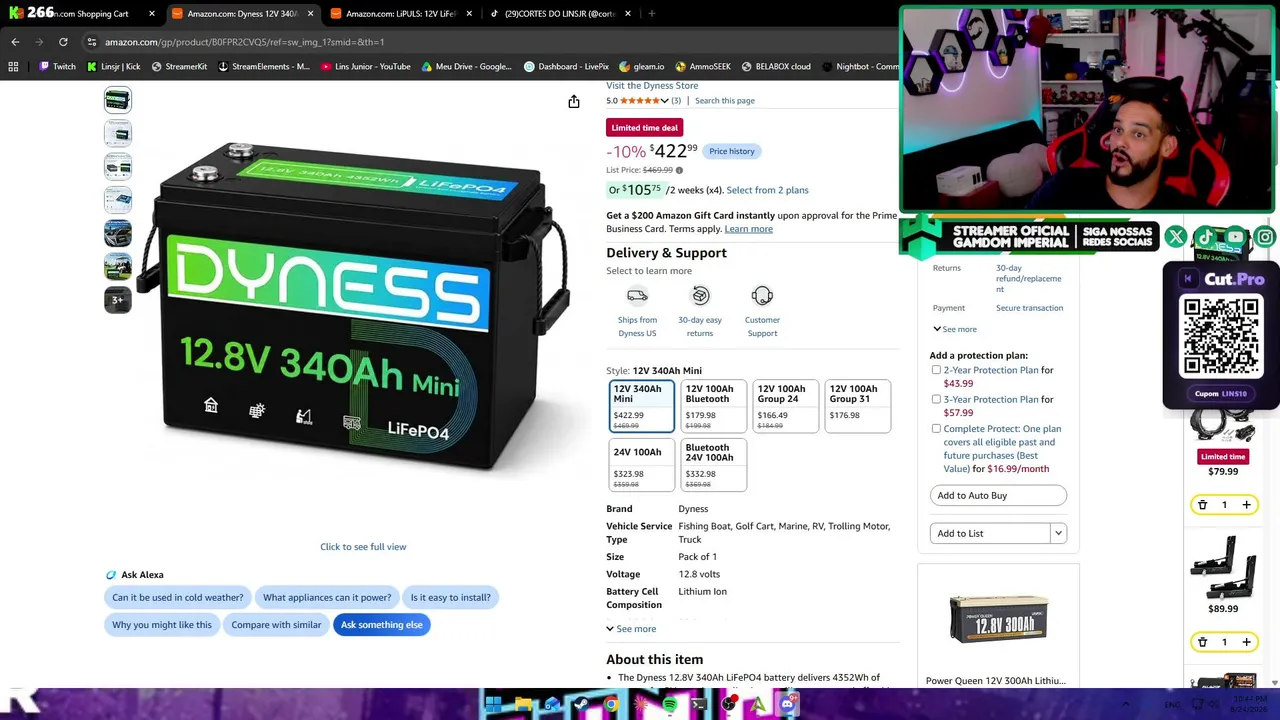This screenshot has height=720, width=1280.
Task: Ask "Can it be used in cold weather?"
Action: tap(178, 598)
